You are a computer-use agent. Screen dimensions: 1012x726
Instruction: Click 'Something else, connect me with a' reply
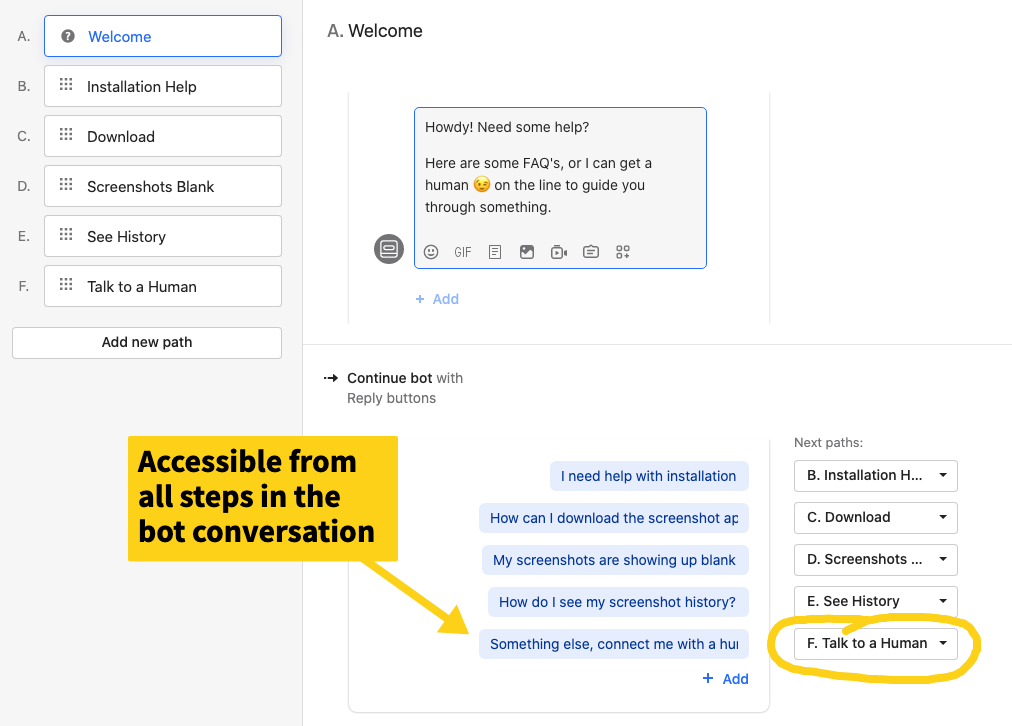[614, 644]
